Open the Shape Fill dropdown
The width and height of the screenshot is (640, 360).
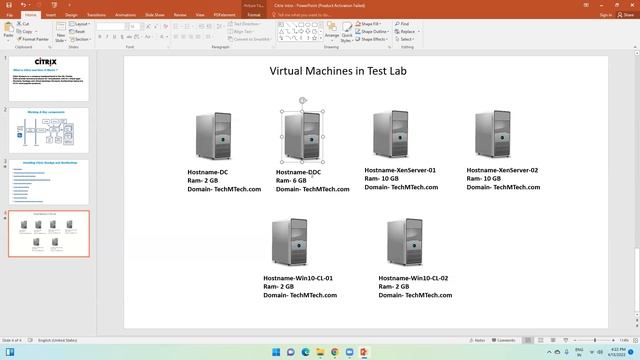click(x=369, y=24)
